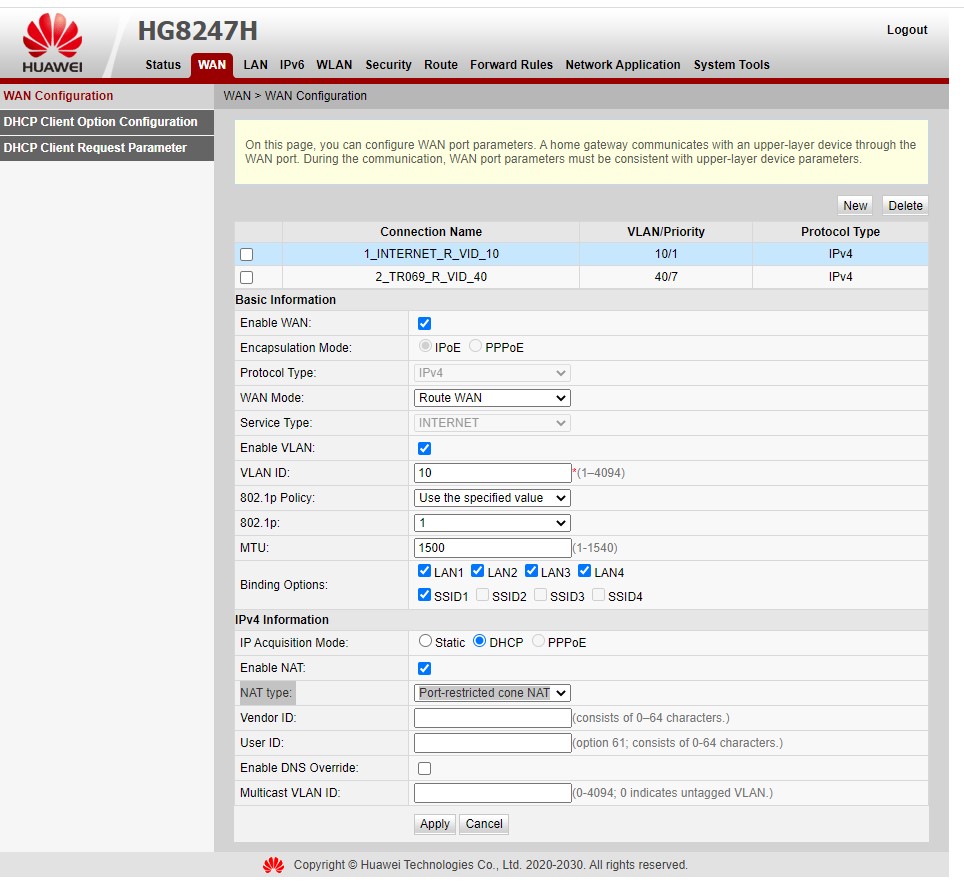Tick checkbox for 2_TR069_R_VID_40 row
Screen dimensions: 964x882
pos(247,277)
